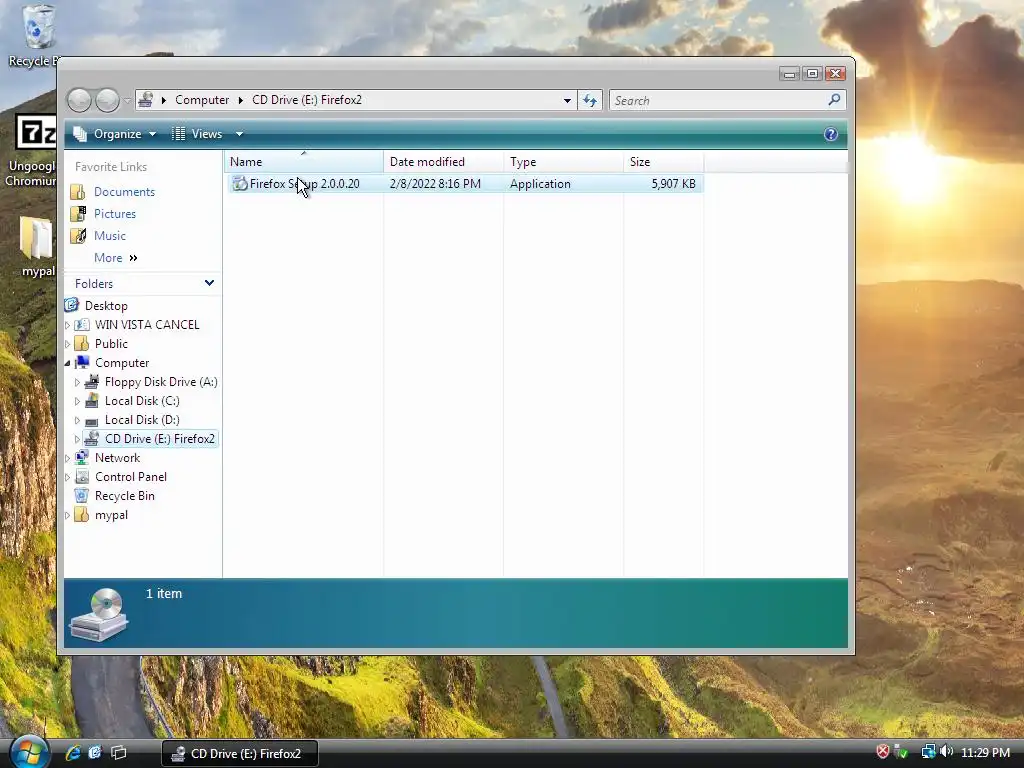Sort by the Name column header
This screenshot has height=768, width=1024.
click(x=304, y=162)
